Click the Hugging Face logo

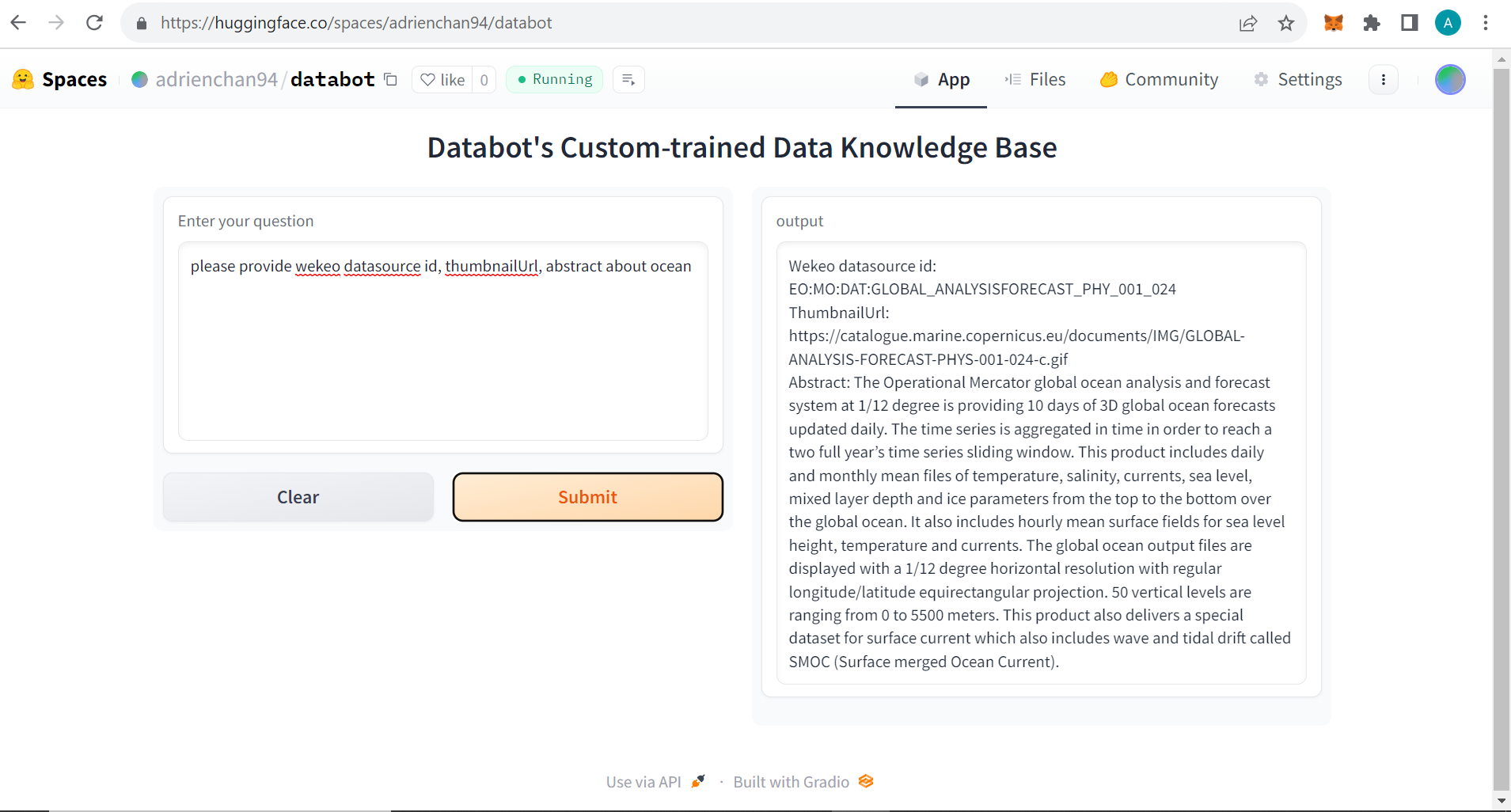coord(23,79)
